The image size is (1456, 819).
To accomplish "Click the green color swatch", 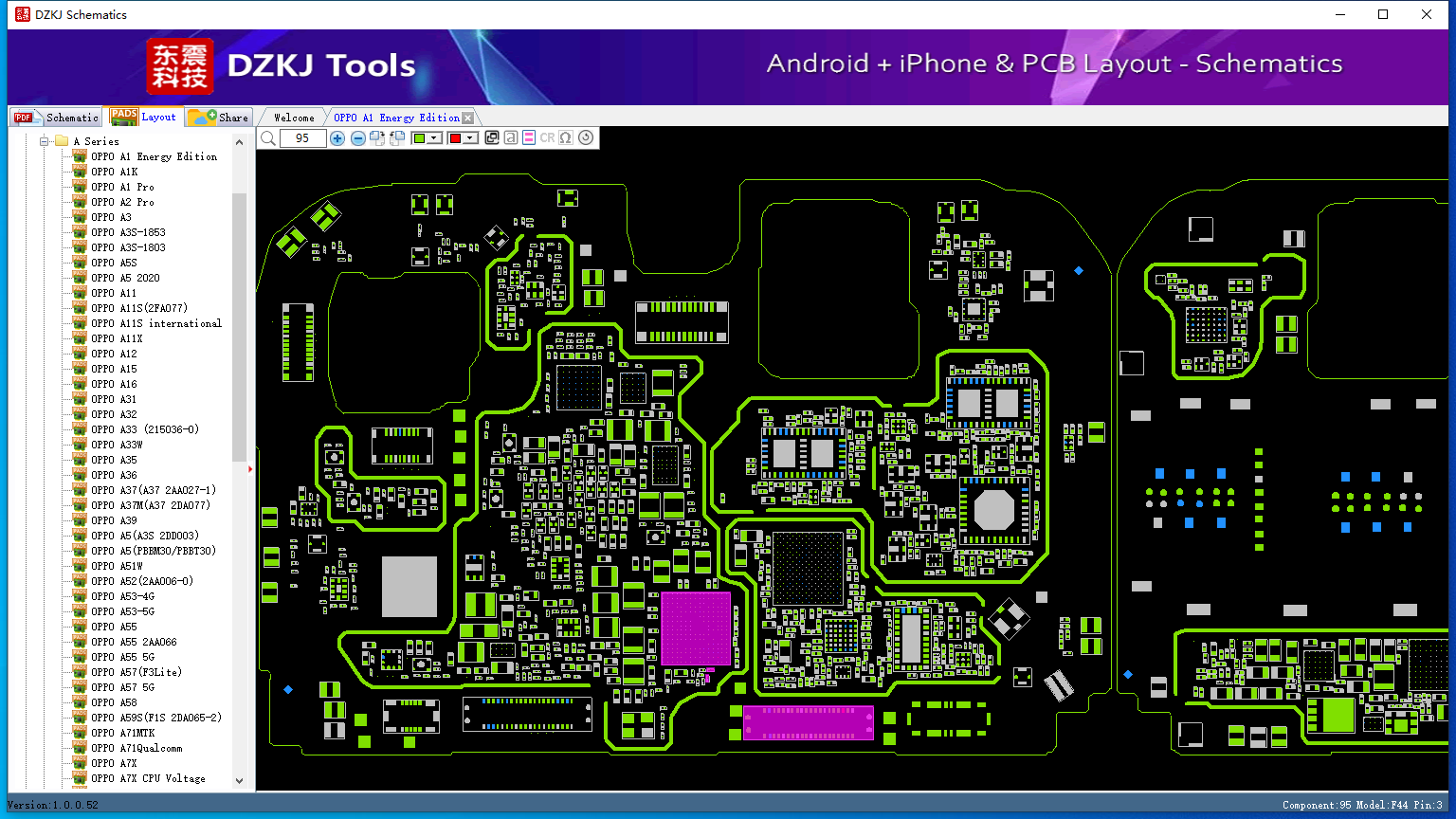I will tap(420, 138).
